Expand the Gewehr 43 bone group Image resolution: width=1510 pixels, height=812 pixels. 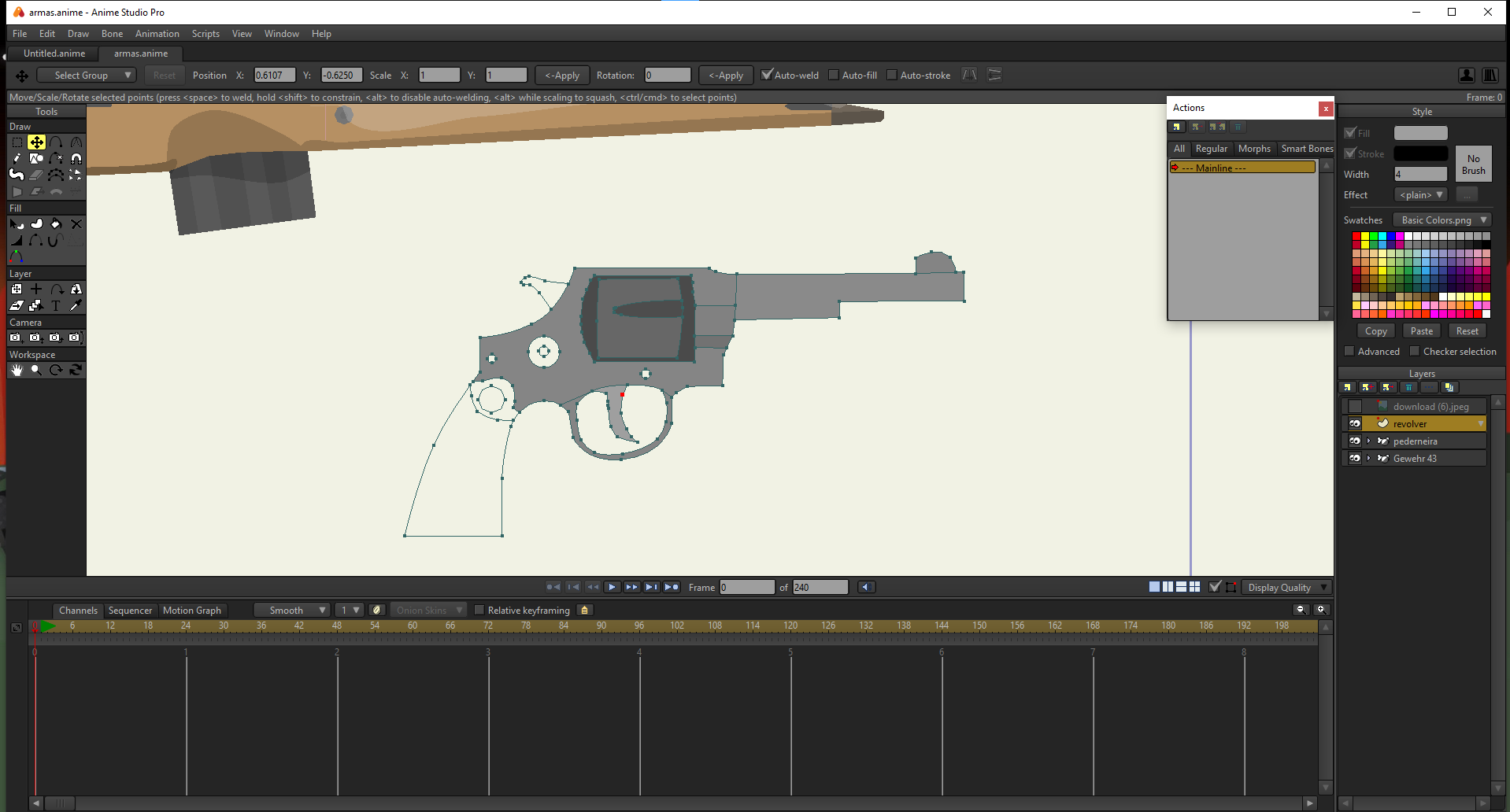[x=1368, y=458]
